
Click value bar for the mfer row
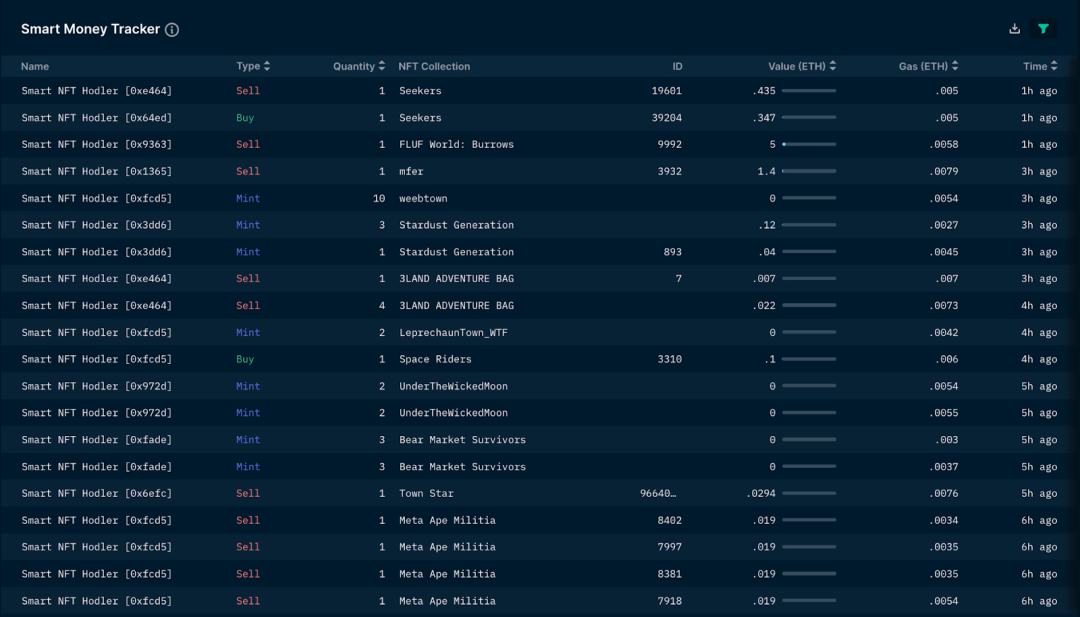coord(809,171)
